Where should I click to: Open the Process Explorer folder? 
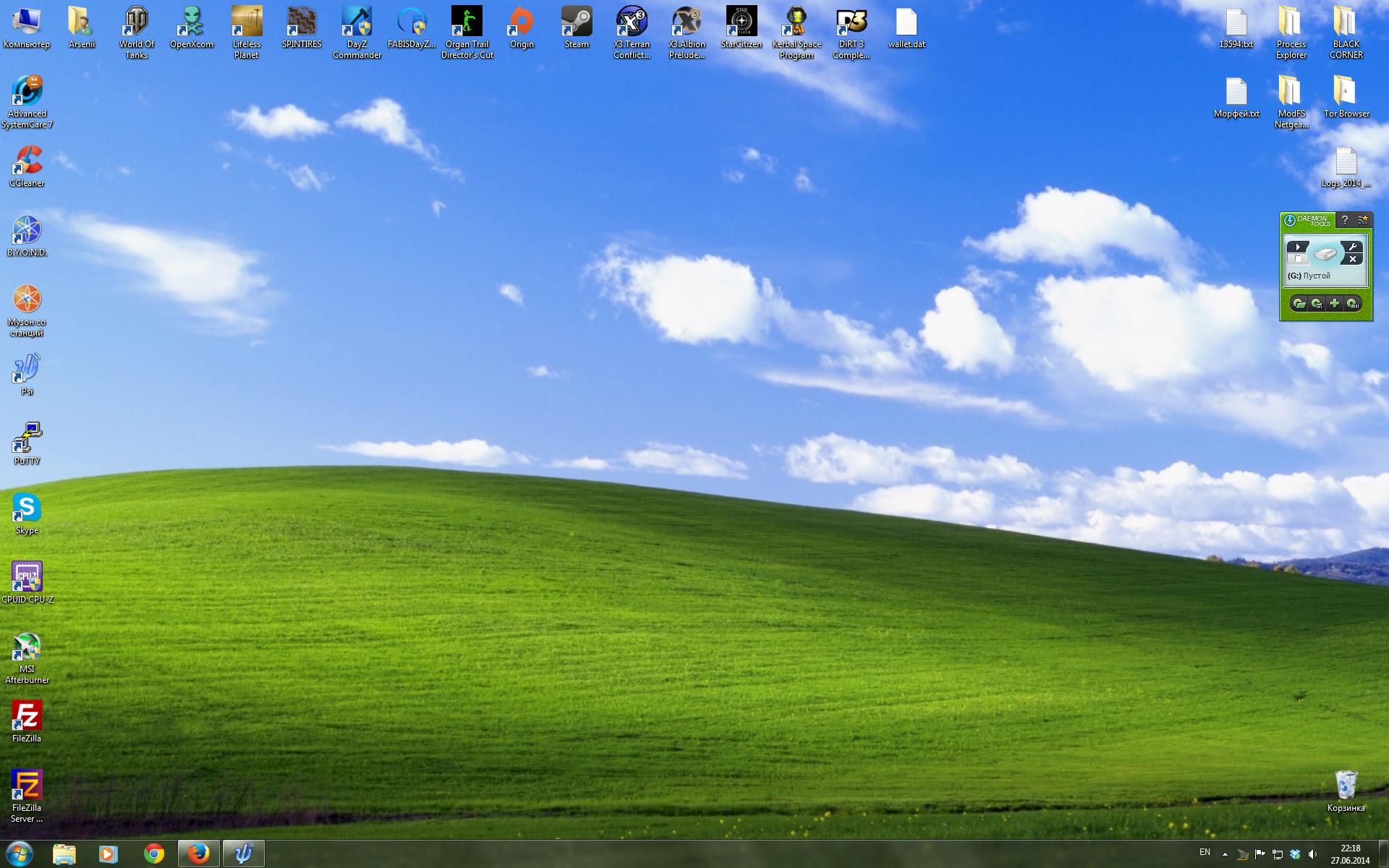coord(1291,33)
